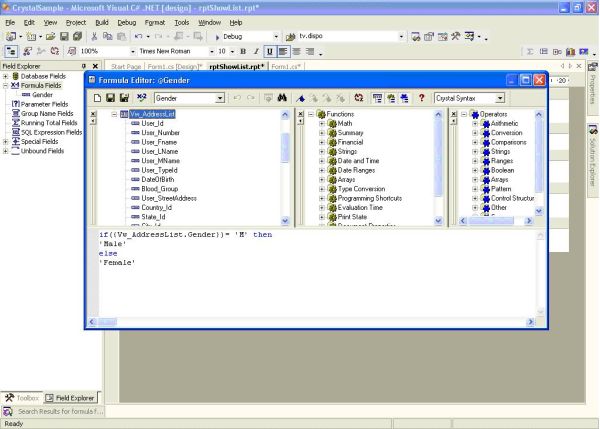Open the Times New Roman font dropdown
This screenshot has width=600, height=429.
[212, 51]
